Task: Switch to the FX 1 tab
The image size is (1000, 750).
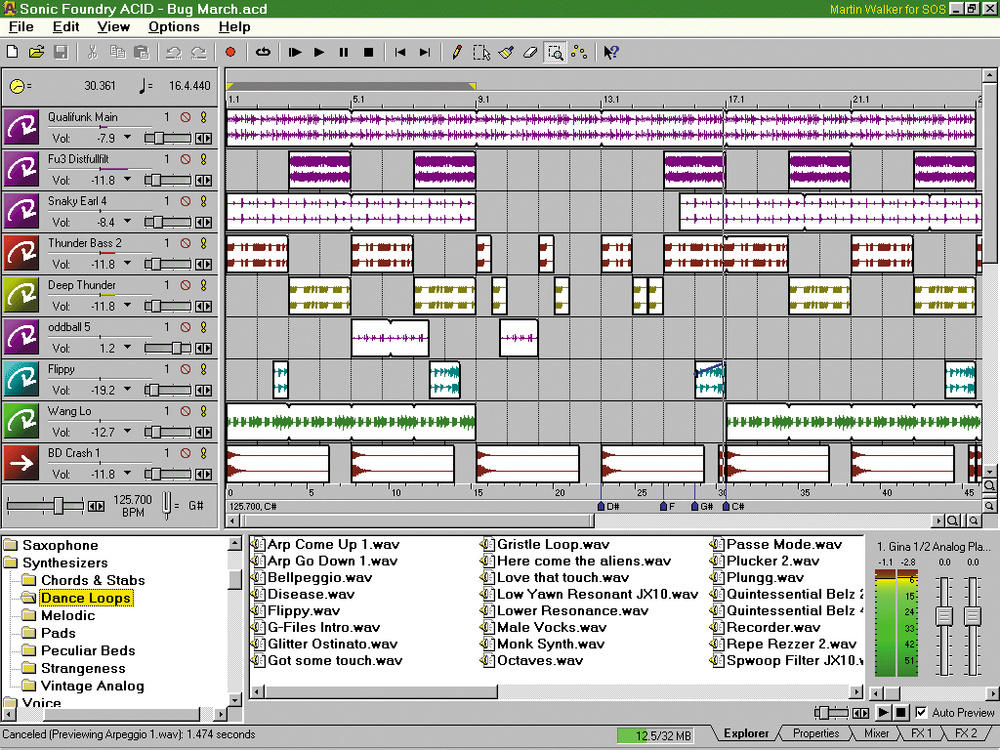Action: 922,733
